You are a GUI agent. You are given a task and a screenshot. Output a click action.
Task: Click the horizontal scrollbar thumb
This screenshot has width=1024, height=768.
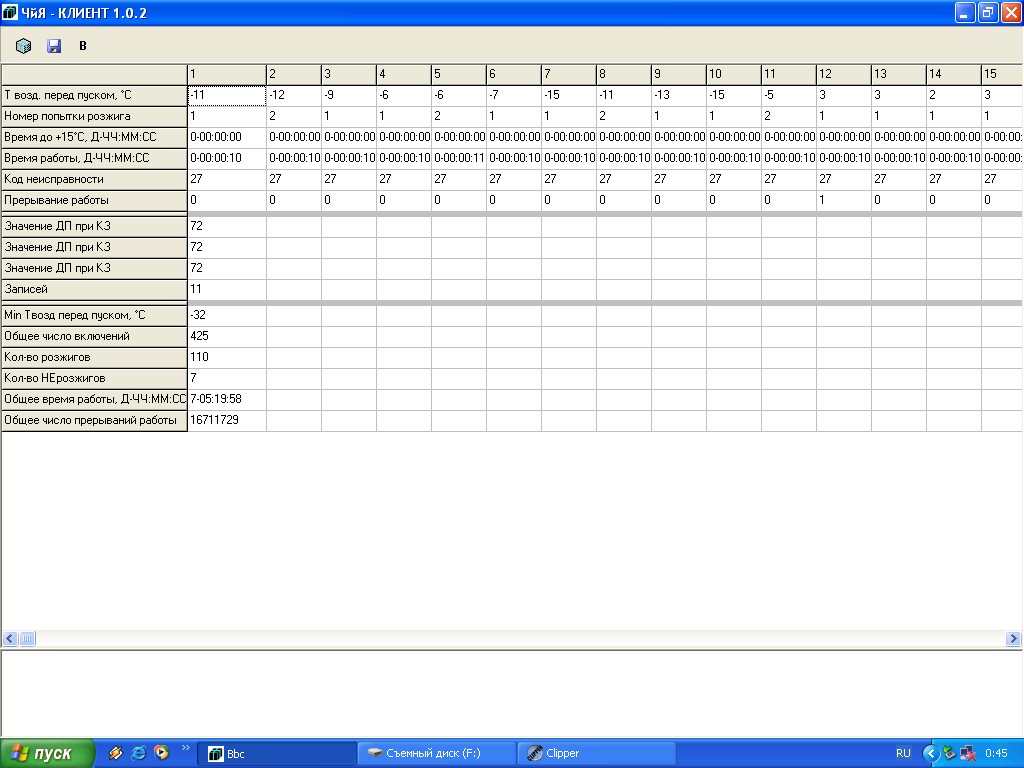point(27,639)
